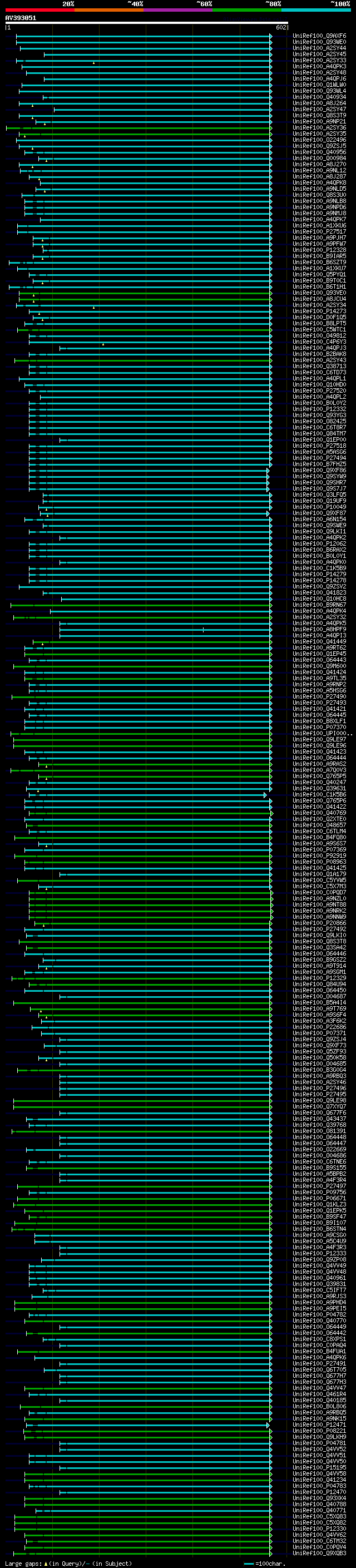The width and height of the screenshot is (356, 1568).
Task: Select hit label UniRef100_A8J264
Action: click(319, 103)
